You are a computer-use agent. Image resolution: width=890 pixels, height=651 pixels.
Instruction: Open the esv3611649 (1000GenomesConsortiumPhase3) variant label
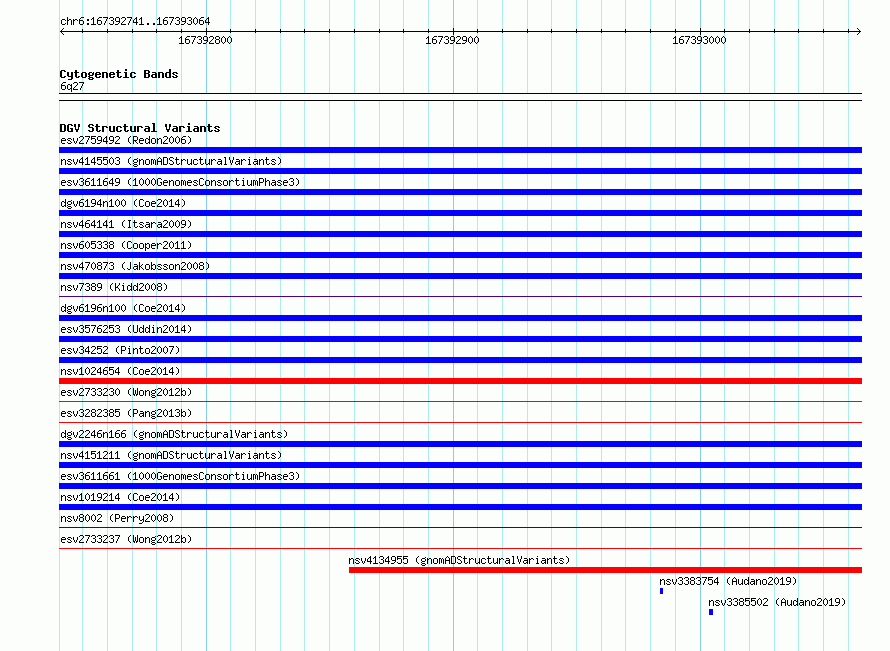(x=180, y=182)
